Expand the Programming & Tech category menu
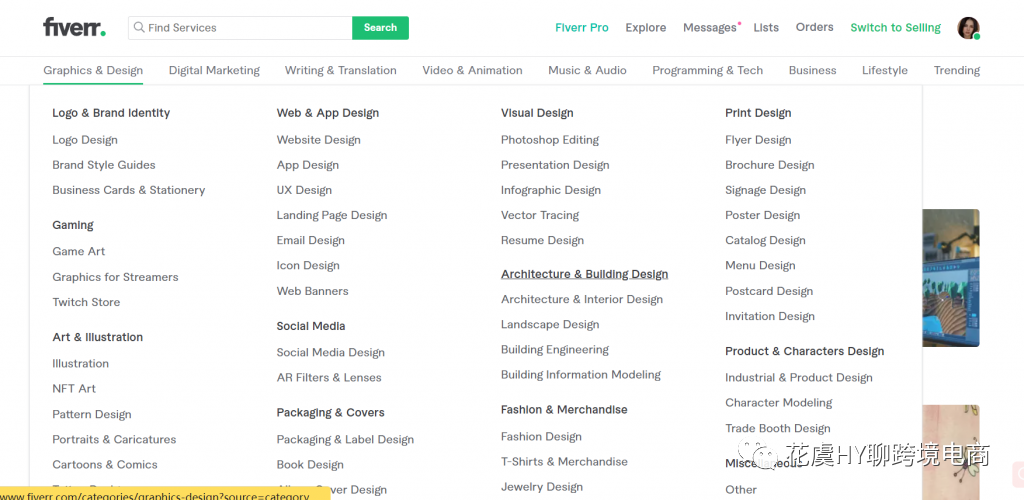This screenshot has width=1024, height=500. 707,70
